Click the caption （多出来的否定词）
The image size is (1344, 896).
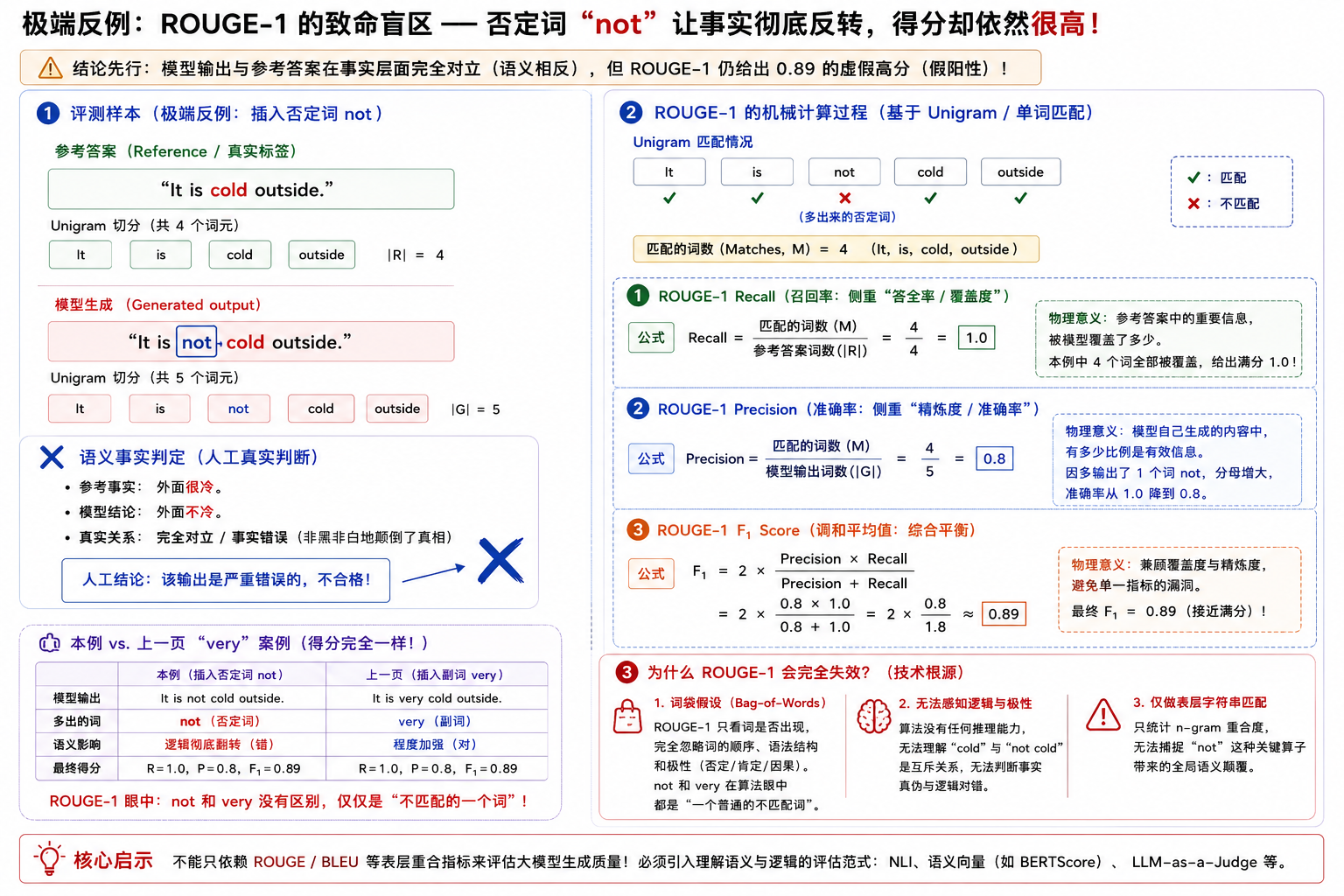pyautogui.click(x=846, y=217)
